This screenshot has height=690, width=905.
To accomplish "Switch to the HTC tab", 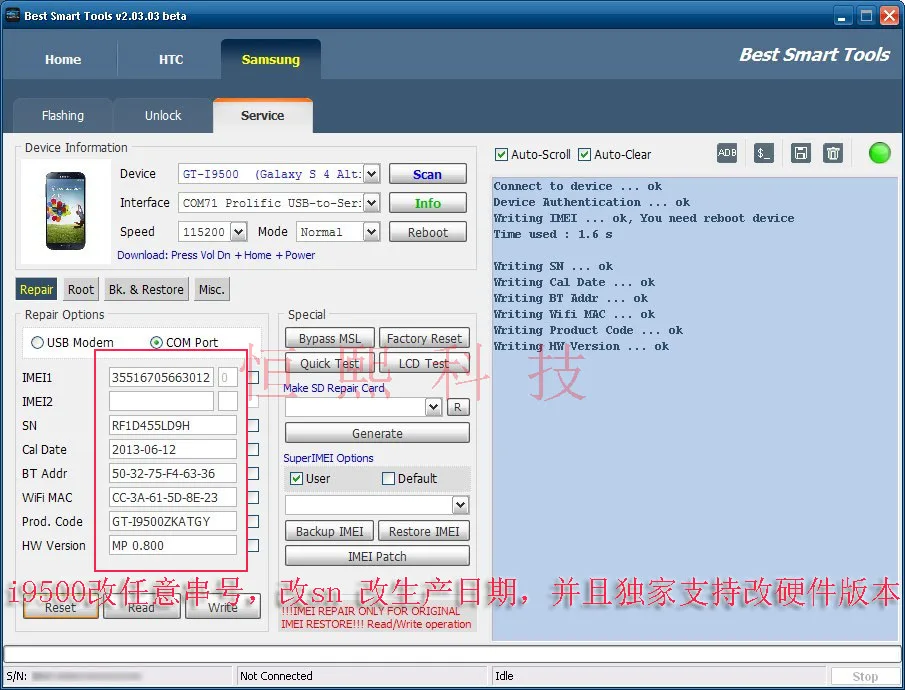I will click(171, 59).
